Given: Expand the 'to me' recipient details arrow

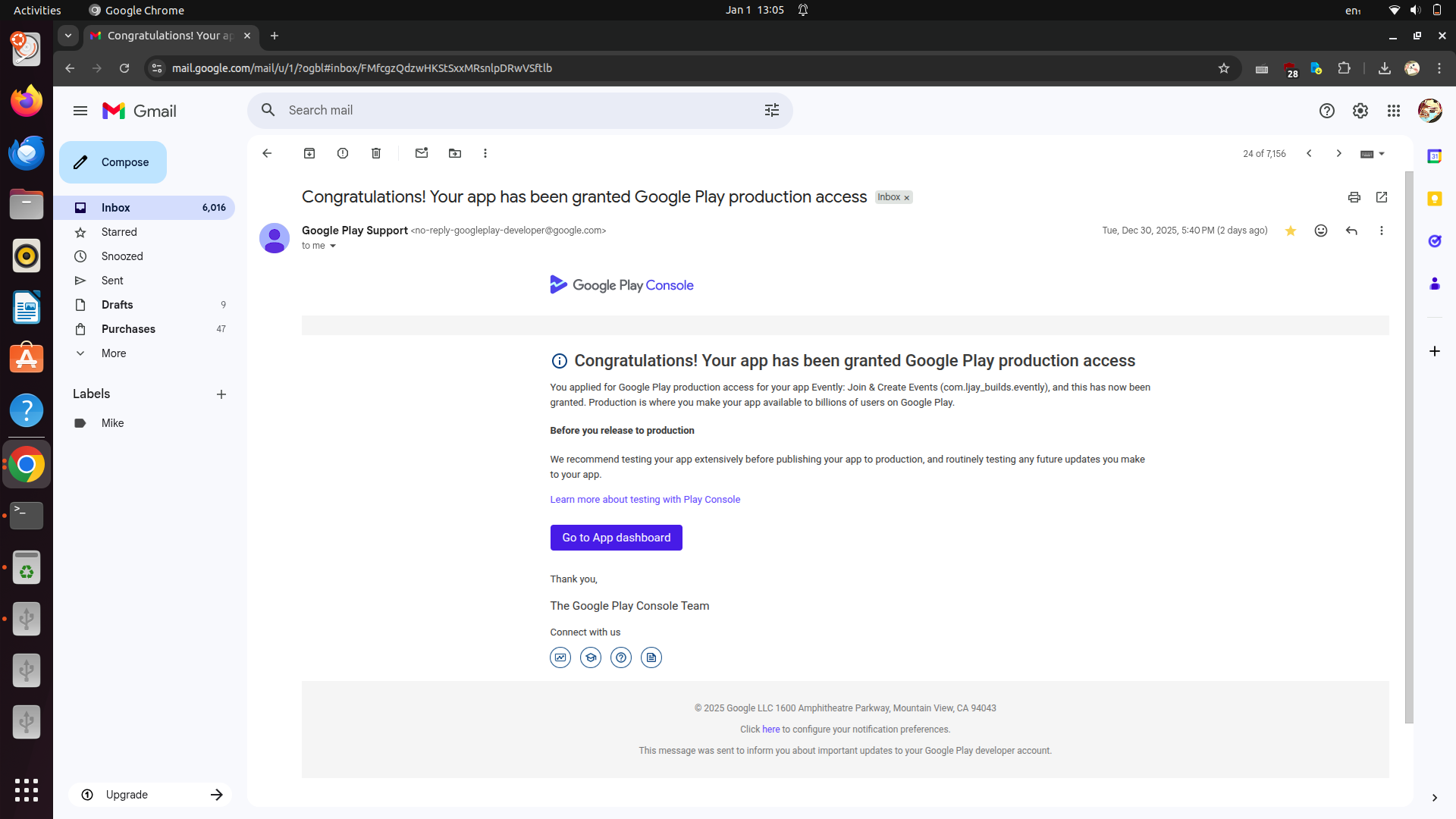Looking at the screenshot, I should (332, 246).
